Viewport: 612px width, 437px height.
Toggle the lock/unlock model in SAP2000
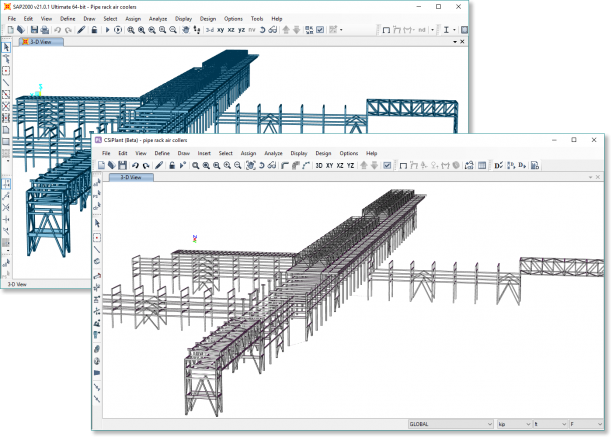pos(94,30)
